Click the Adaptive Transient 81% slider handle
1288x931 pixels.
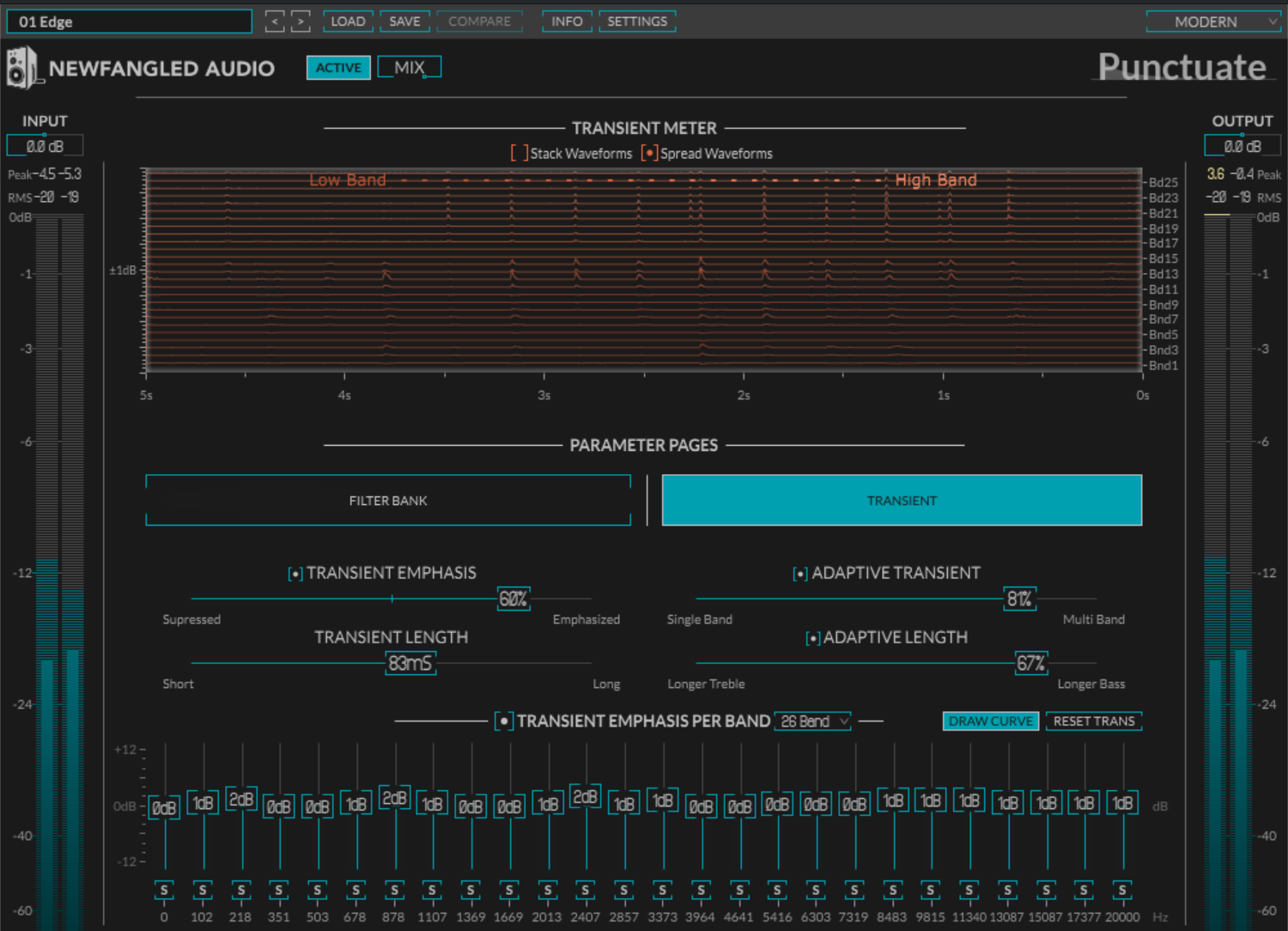[x=1019, y=599]
